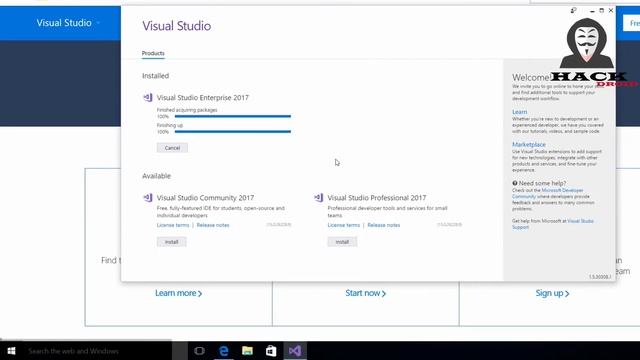The width and height of the screenshot is (640, 360).
Task: Click Sign up link on webpage
Action: [x=552, y=293]
